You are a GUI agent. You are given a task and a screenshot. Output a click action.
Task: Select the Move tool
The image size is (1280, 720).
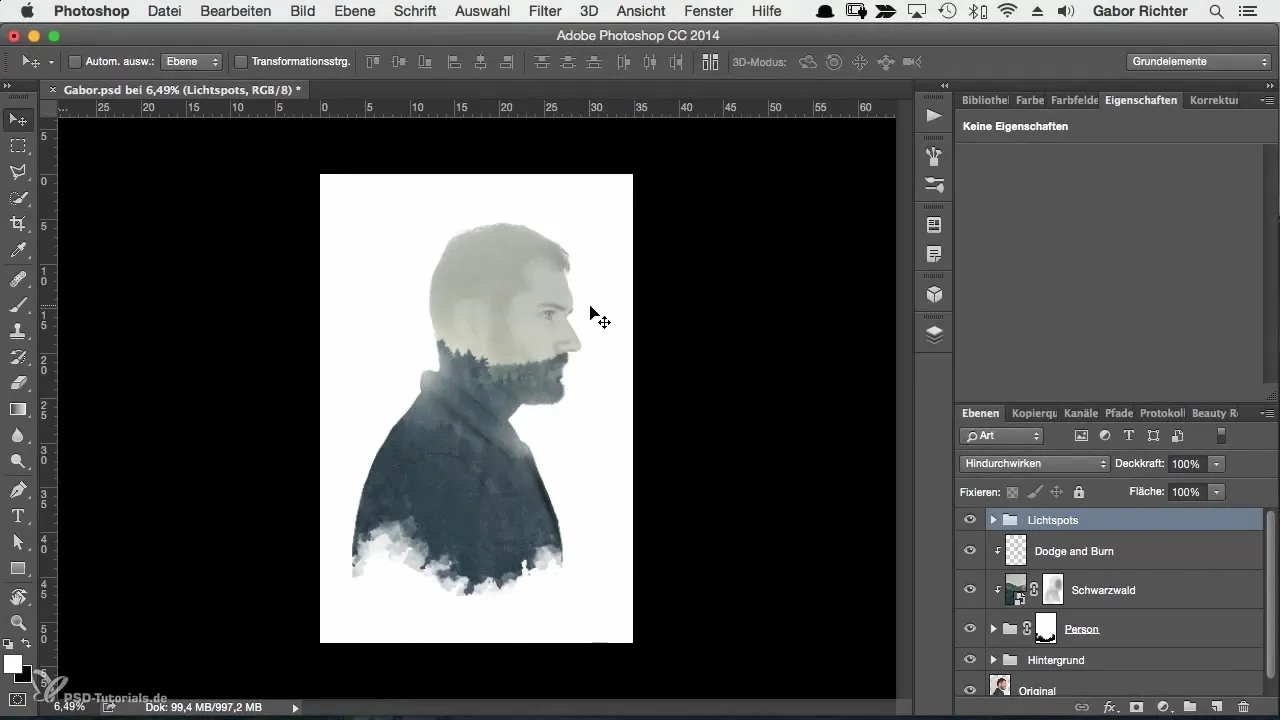[x=18, y=120]
